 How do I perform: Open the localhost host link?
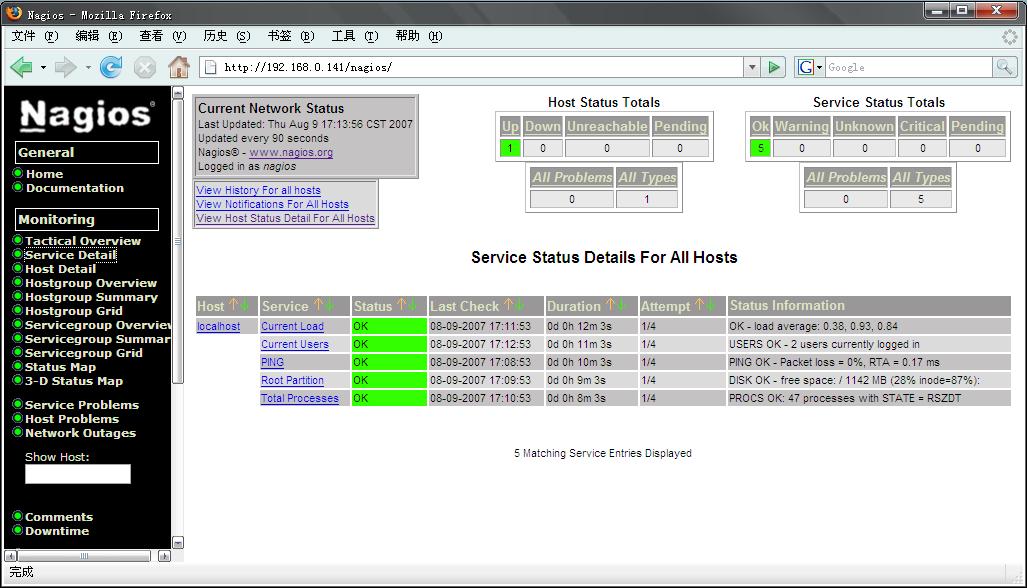218,326
